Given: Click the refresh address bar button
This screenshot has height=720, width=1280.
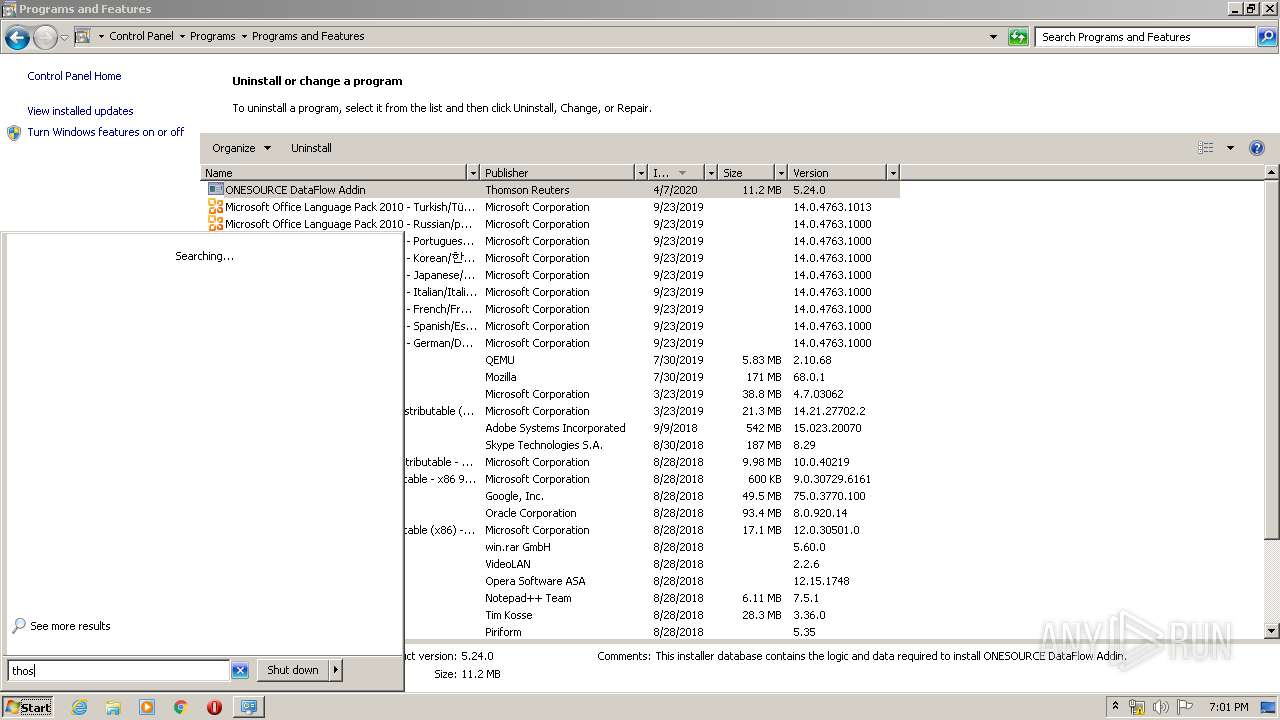Looking at the screenshot, I should (x=1018, y=37).
